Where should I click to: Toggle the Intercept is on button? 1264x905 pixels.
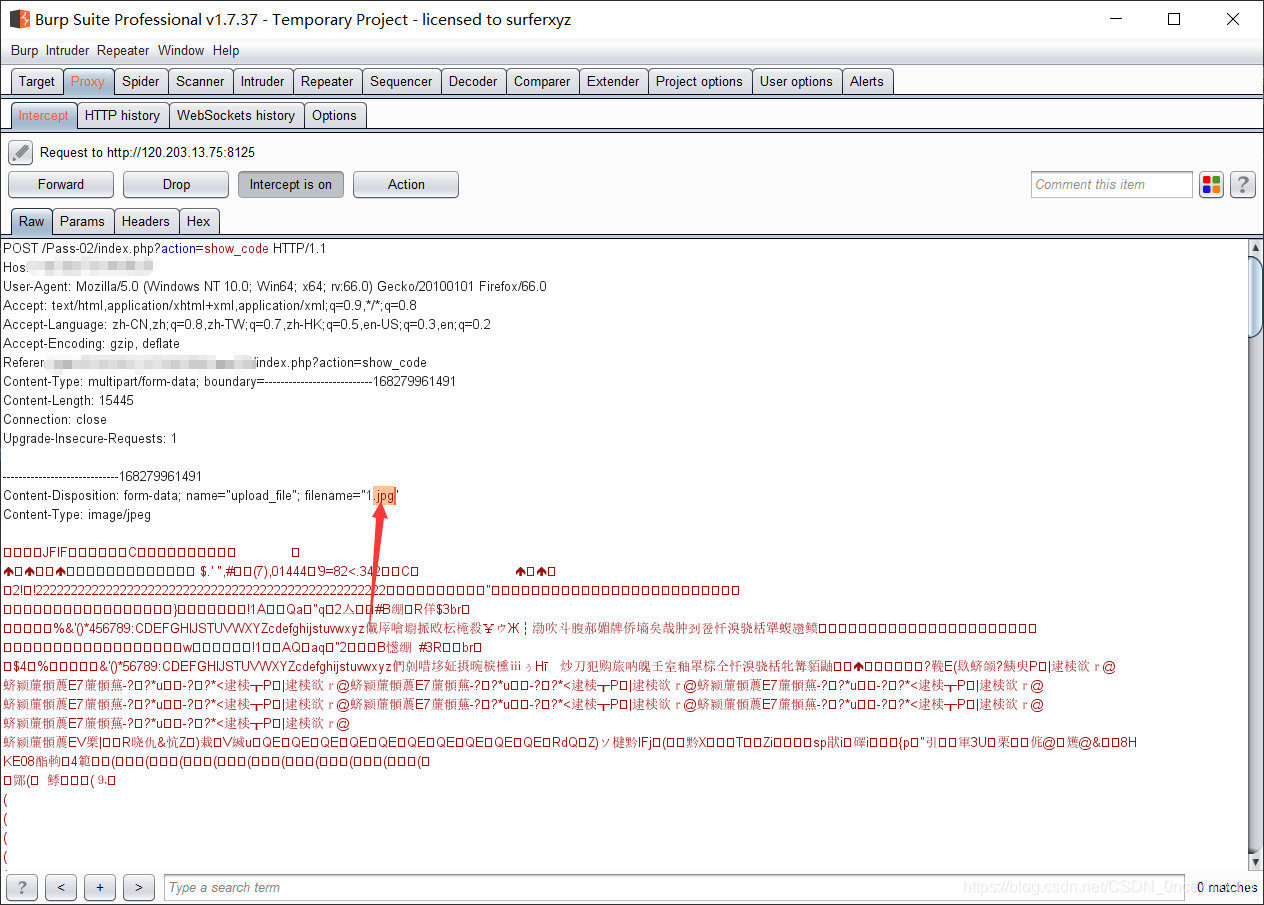[290, 184]
